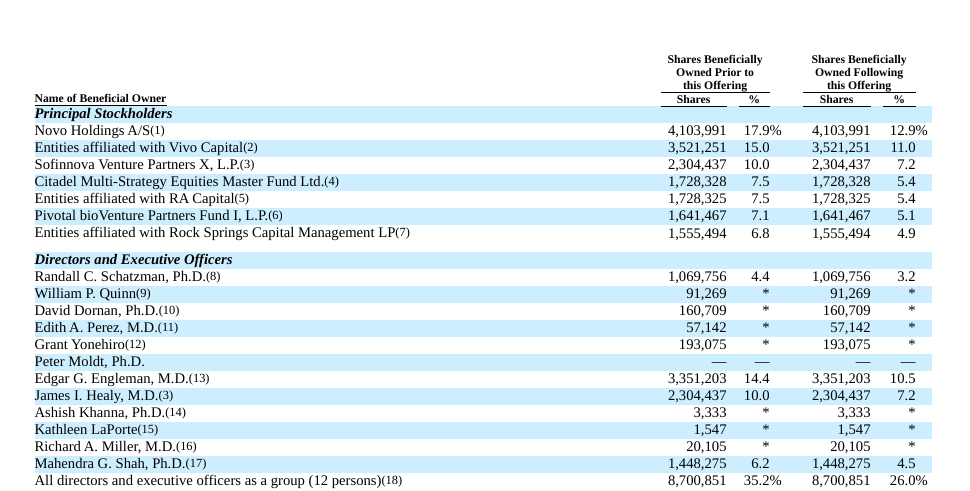Click Pivotal bioVenture Partners Fund I name
This screenshot has height=491, width=970.
coord(151,216)
